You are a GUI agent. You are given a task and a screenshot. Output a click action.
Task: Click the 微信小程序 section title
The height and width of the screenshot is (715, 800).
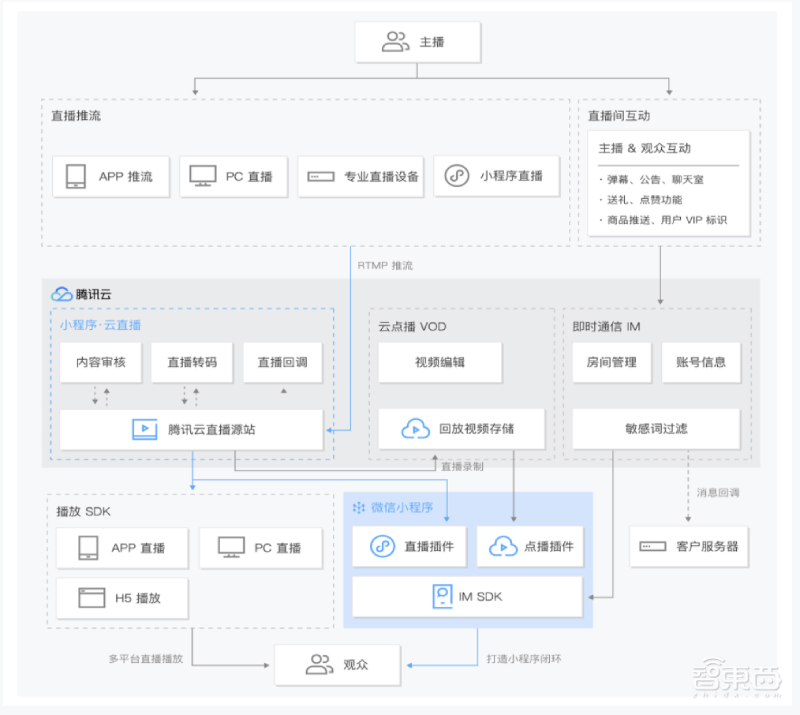pyautogui.click(x=402, y=508)
